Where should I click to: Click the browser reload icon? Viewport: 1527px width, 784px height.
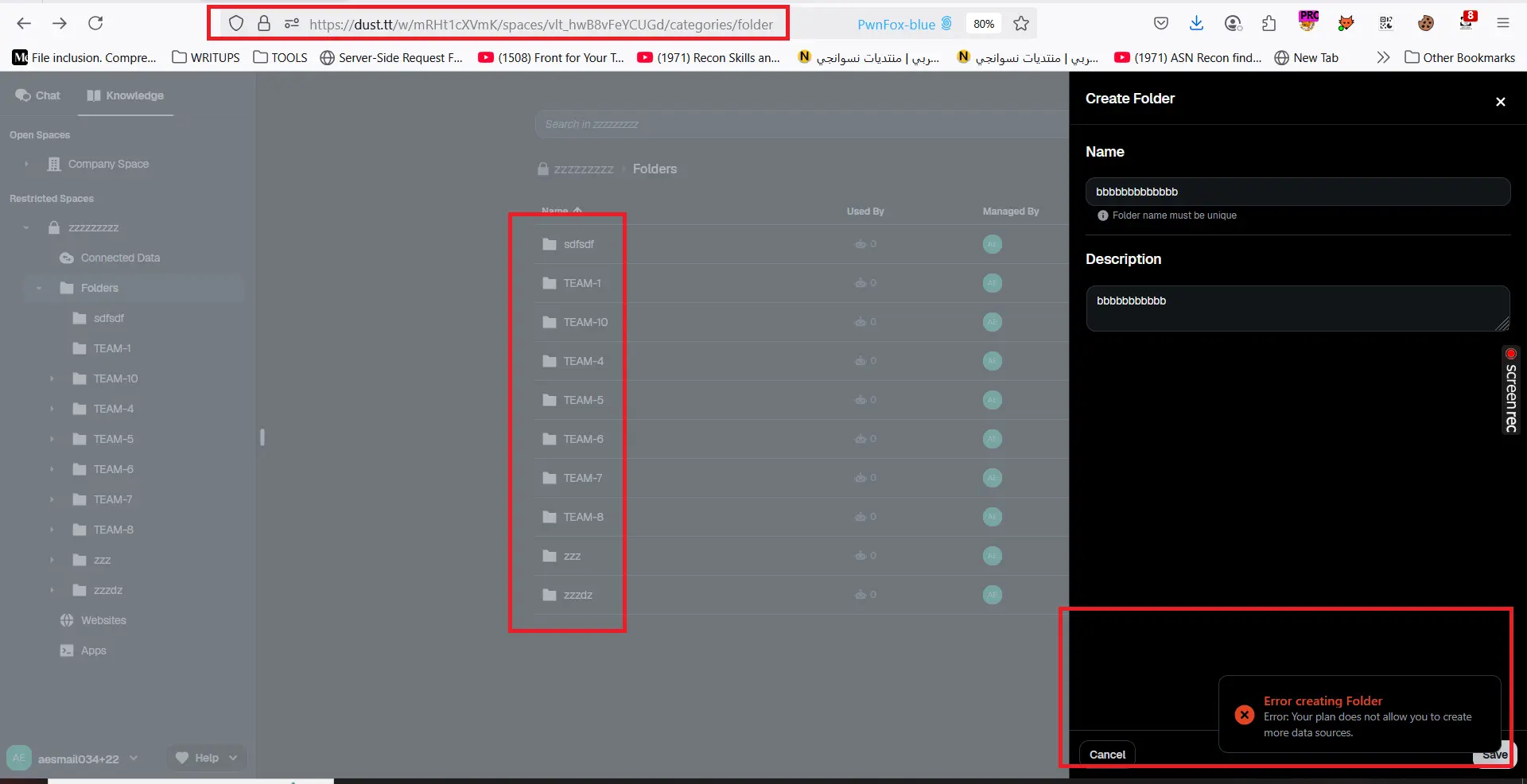pos(95,24)
